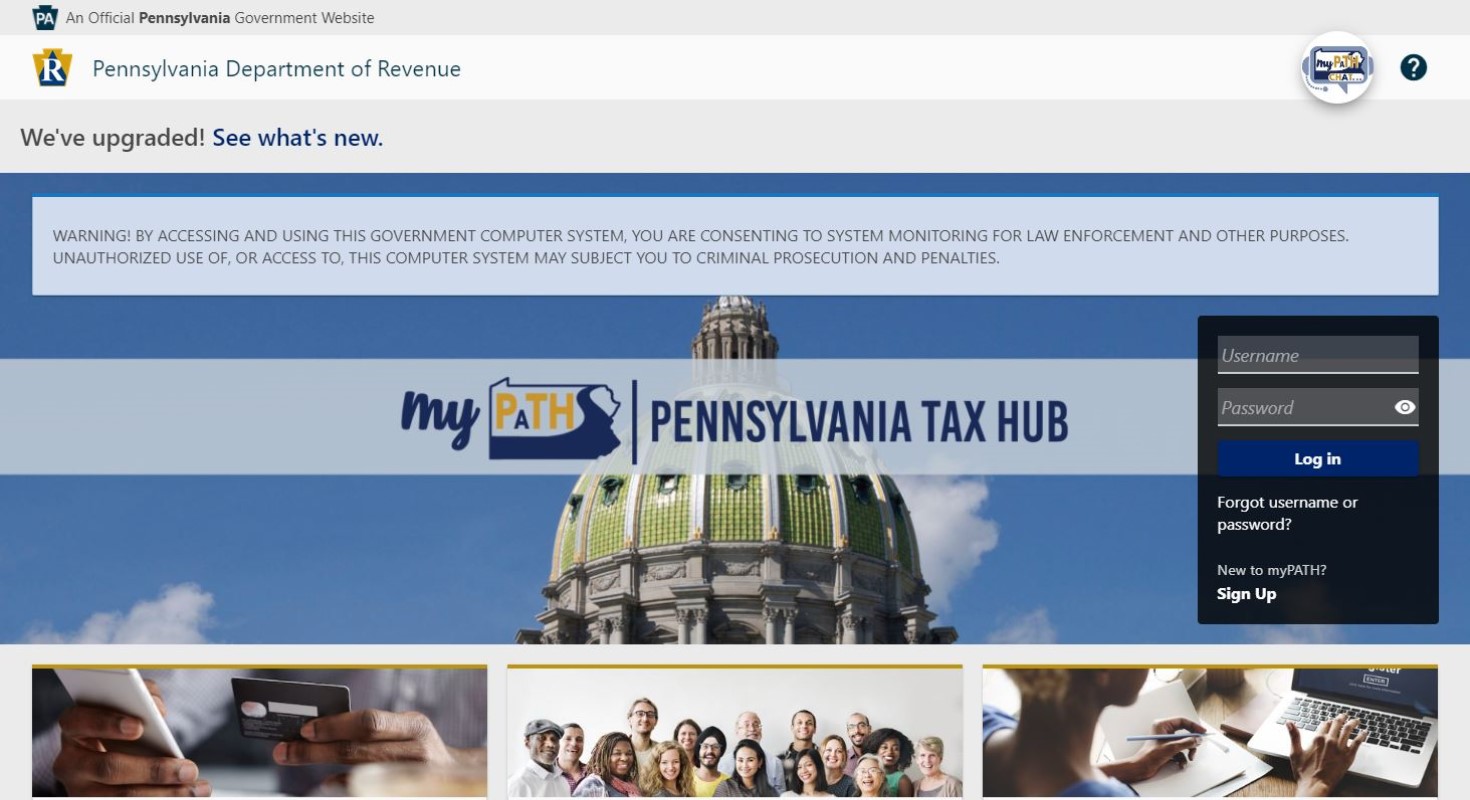Click the help question mark icon
The image size is (1470, 800).
point(1413,68)
